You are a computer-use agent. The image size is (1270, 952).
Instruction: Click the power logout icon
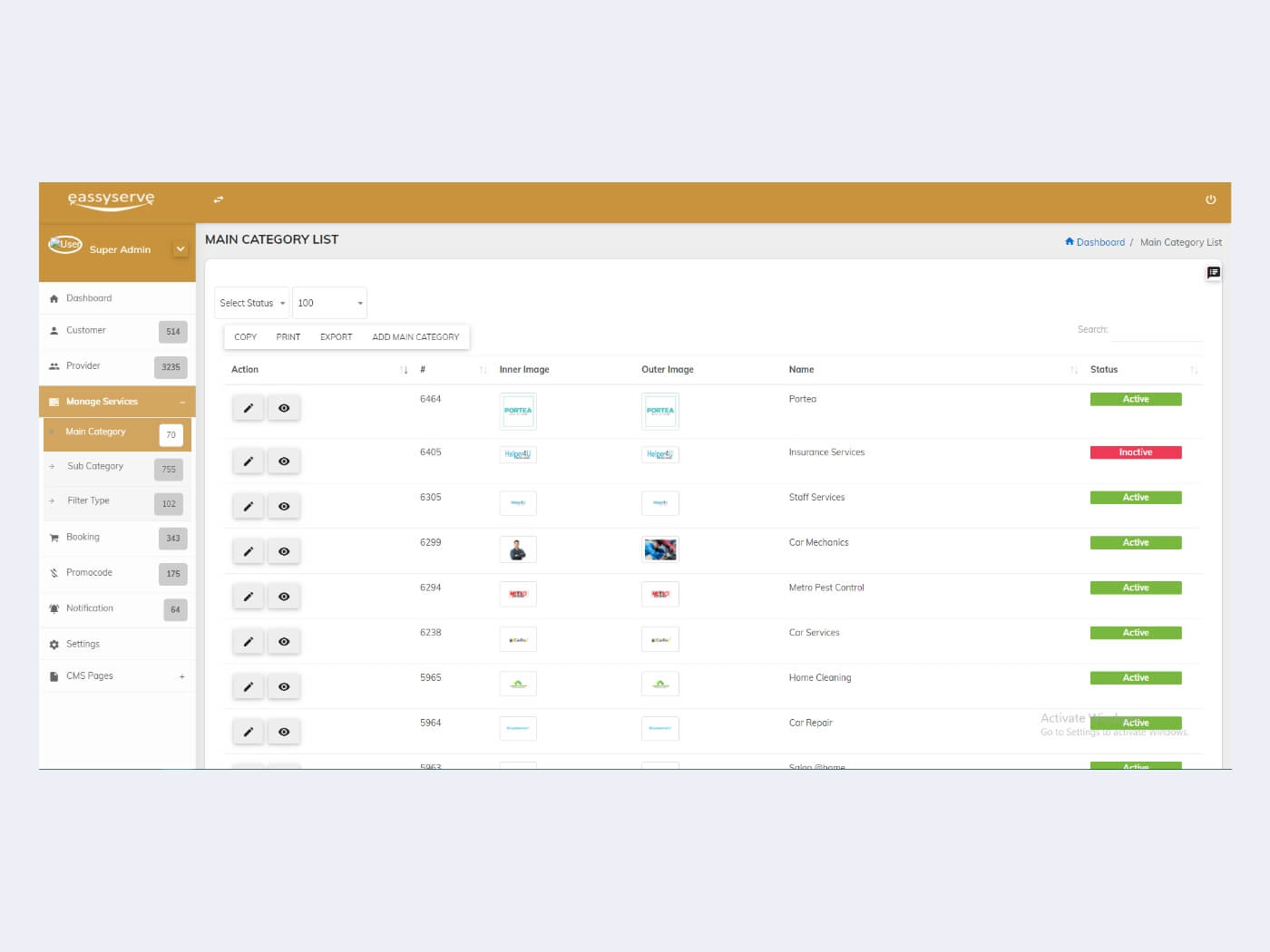[x=1210, y=199]
